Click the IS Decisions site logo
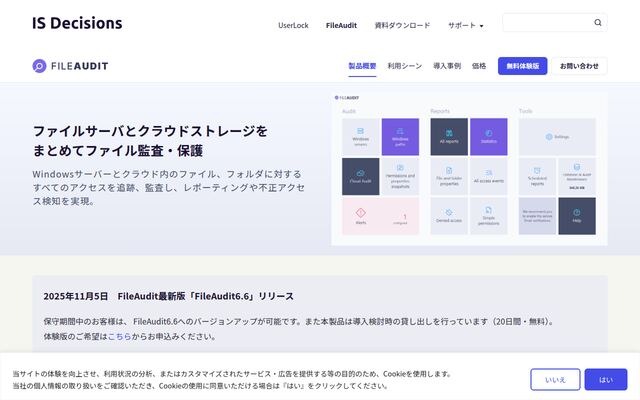The height and width of the screenshot is (400, 640). coord(77,23)
